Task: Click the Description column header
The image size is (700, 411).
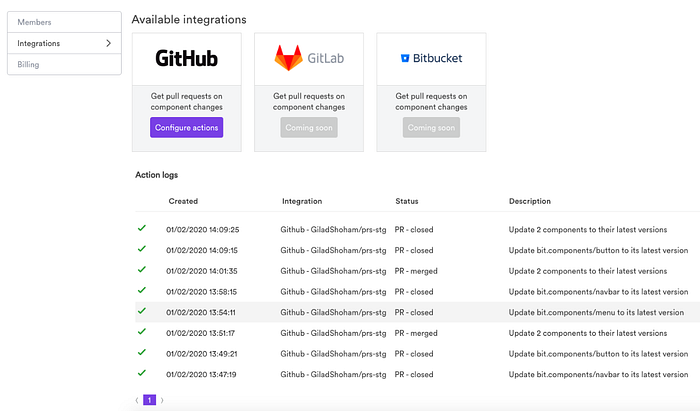Action: [x=530, y=201]
